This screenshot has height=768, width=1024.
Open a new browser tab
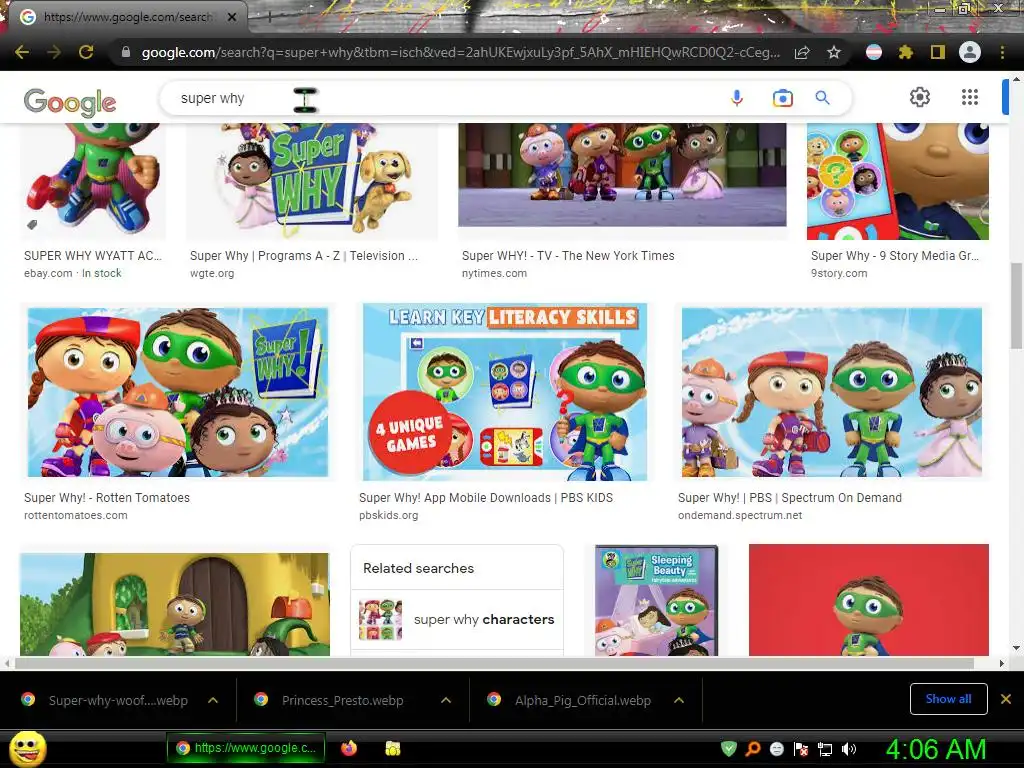[269, 18]
